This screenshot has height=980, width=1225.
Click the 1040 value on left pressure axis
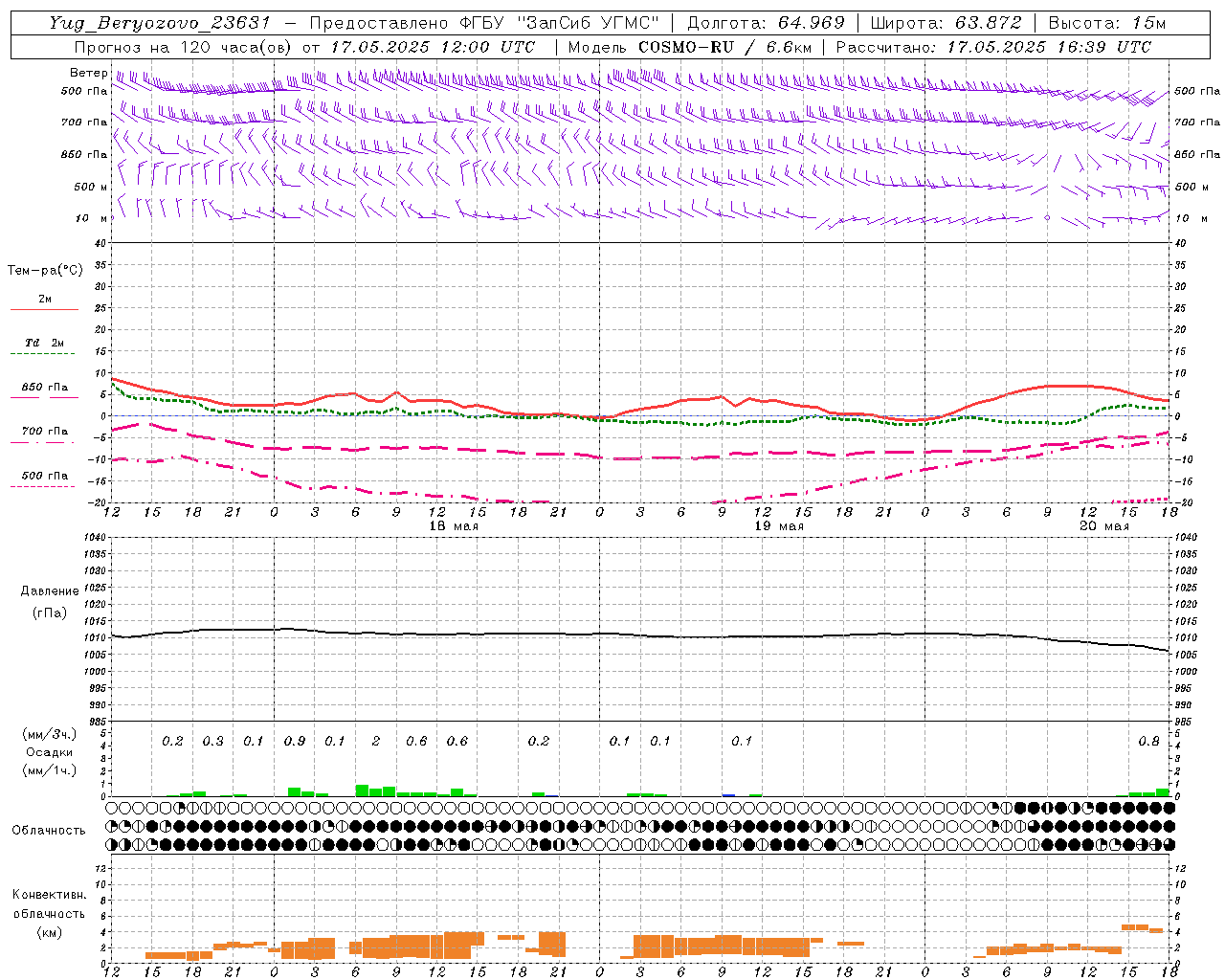click(94, 538)
